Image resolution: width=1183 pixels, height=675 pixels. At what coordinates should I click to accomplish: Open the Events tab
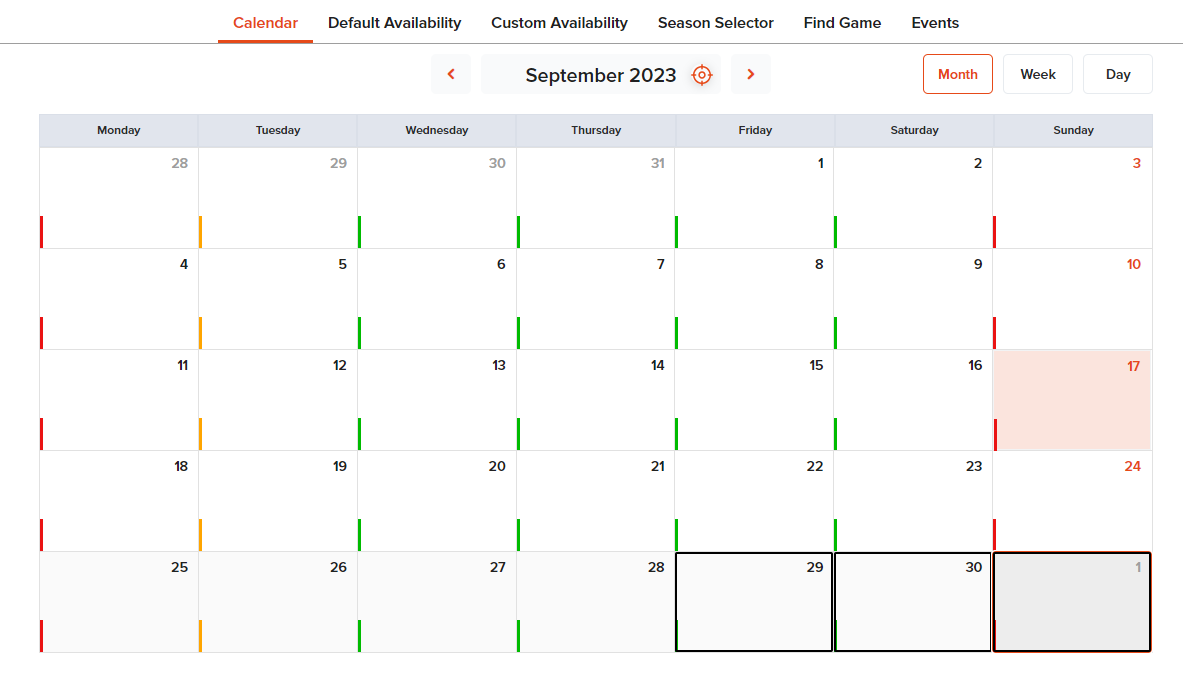pyautogui.click(x=935, y=23)
